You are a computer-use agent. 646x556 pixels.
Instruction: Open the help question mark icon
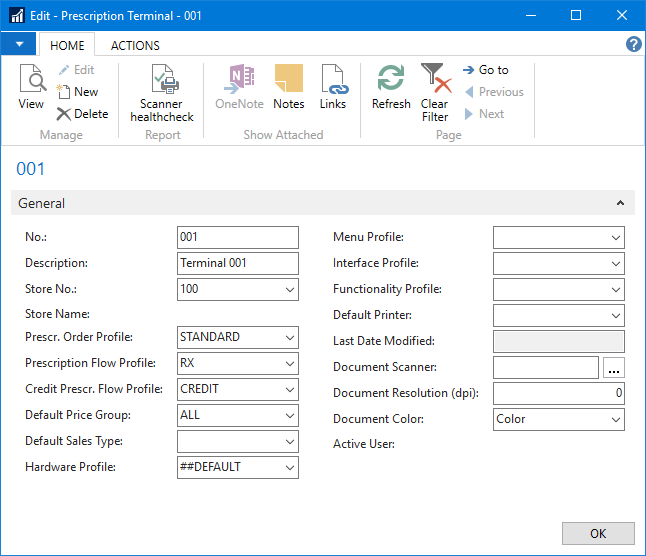point(633,44)
